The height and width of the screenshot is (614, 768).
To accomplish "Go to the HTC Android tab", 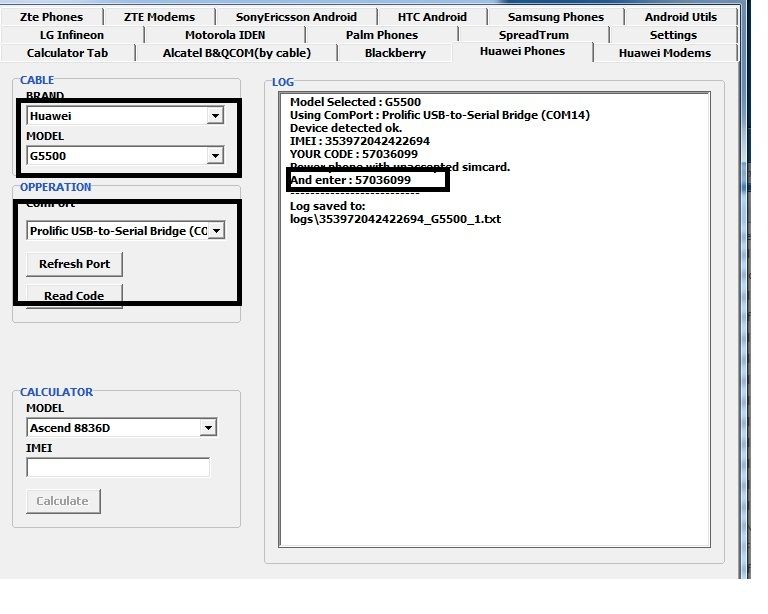I will tap(432, 17).
